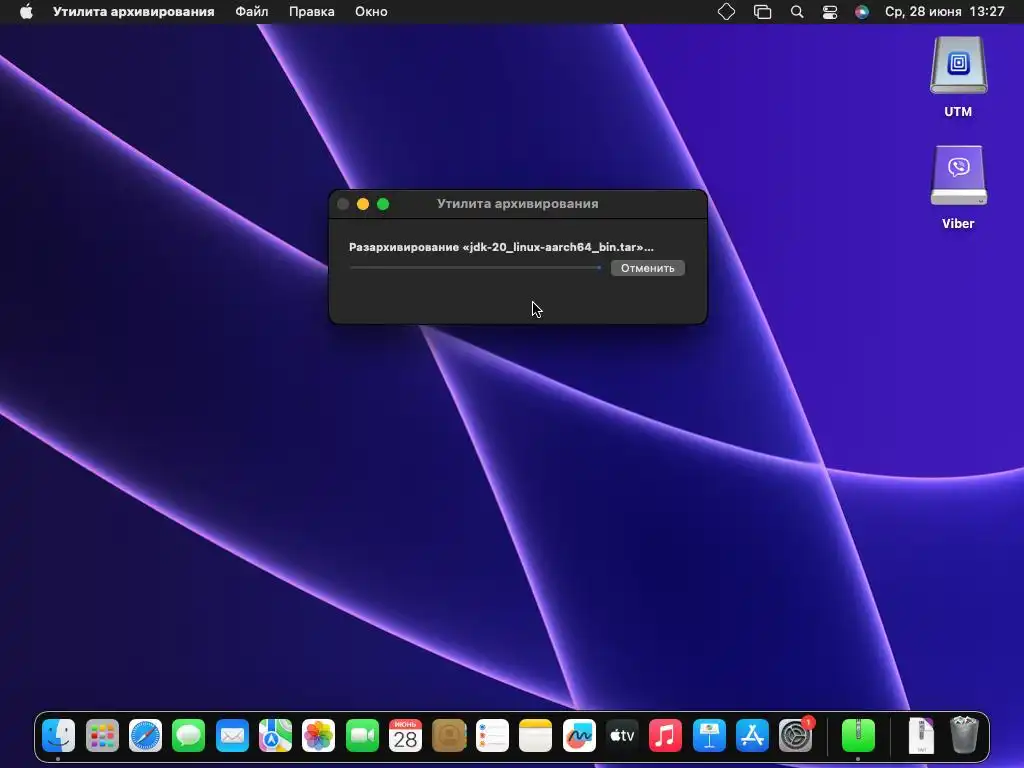This screenshot has height=768, width=1024.
Task: Open Control Center in menu bar
Action: (x=829, y=12)
